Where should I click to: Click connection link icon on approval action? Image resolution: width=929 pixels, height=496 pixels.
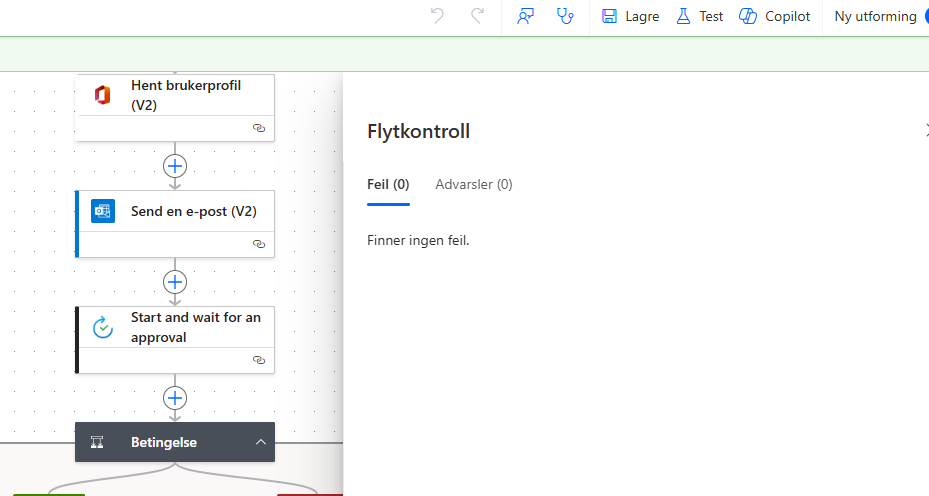tap(259, 359)
